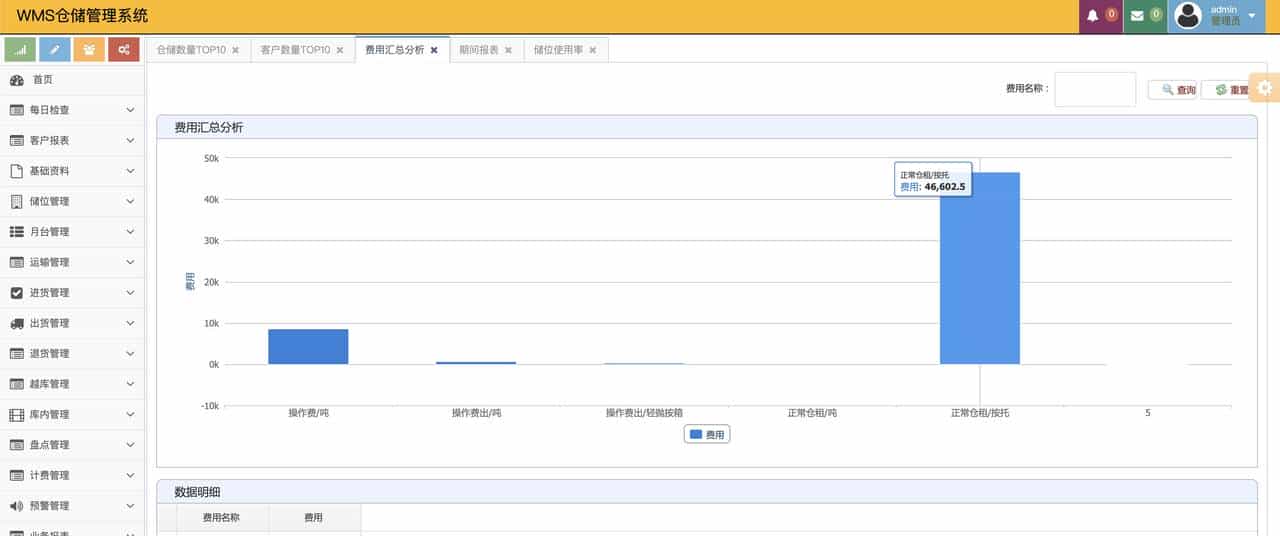Expand the 月台管理 menu chevron
Viewport: 1280px width, 536px height.
pyautogui.click(x=130, y=232)
